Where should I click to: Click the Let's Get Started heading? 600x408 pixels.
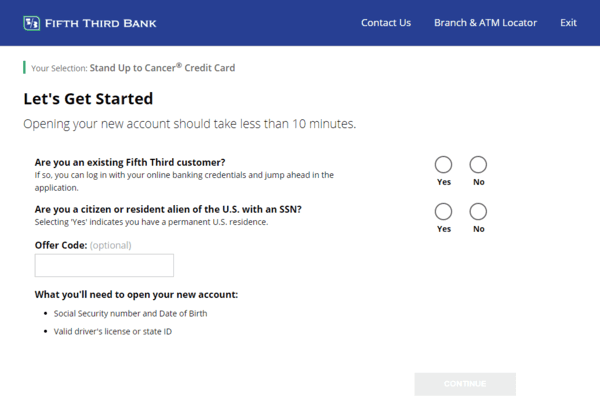point(88,99)
